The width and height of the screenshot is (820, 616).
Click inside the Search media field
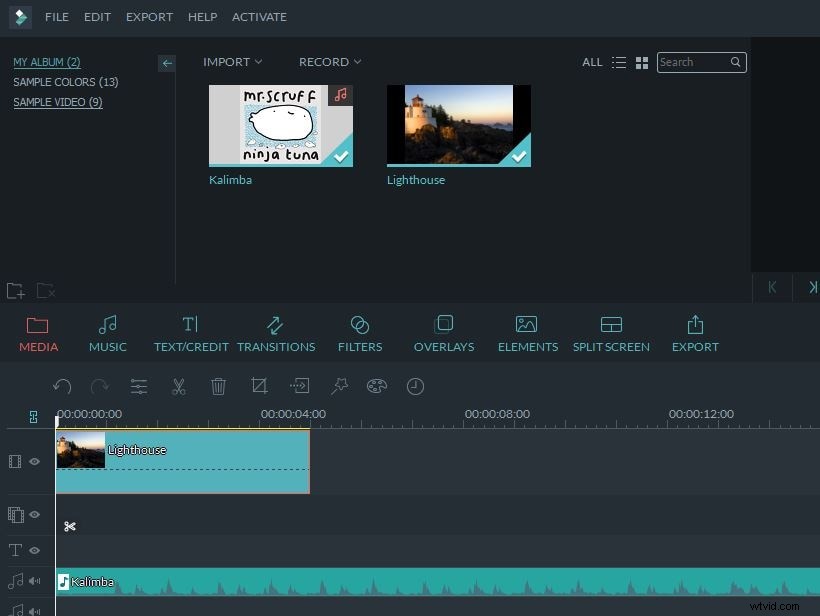(695, 62)
